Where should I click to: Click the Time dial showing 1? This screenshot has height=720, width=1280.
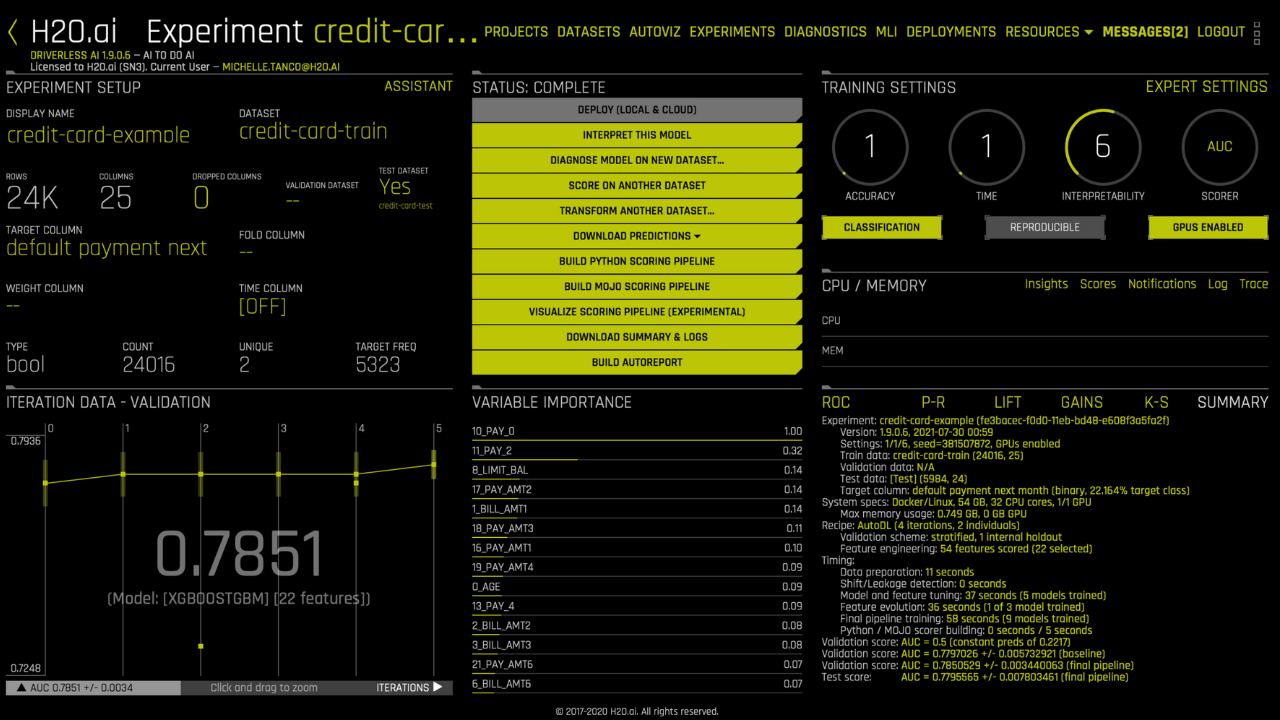coord(987,147)
